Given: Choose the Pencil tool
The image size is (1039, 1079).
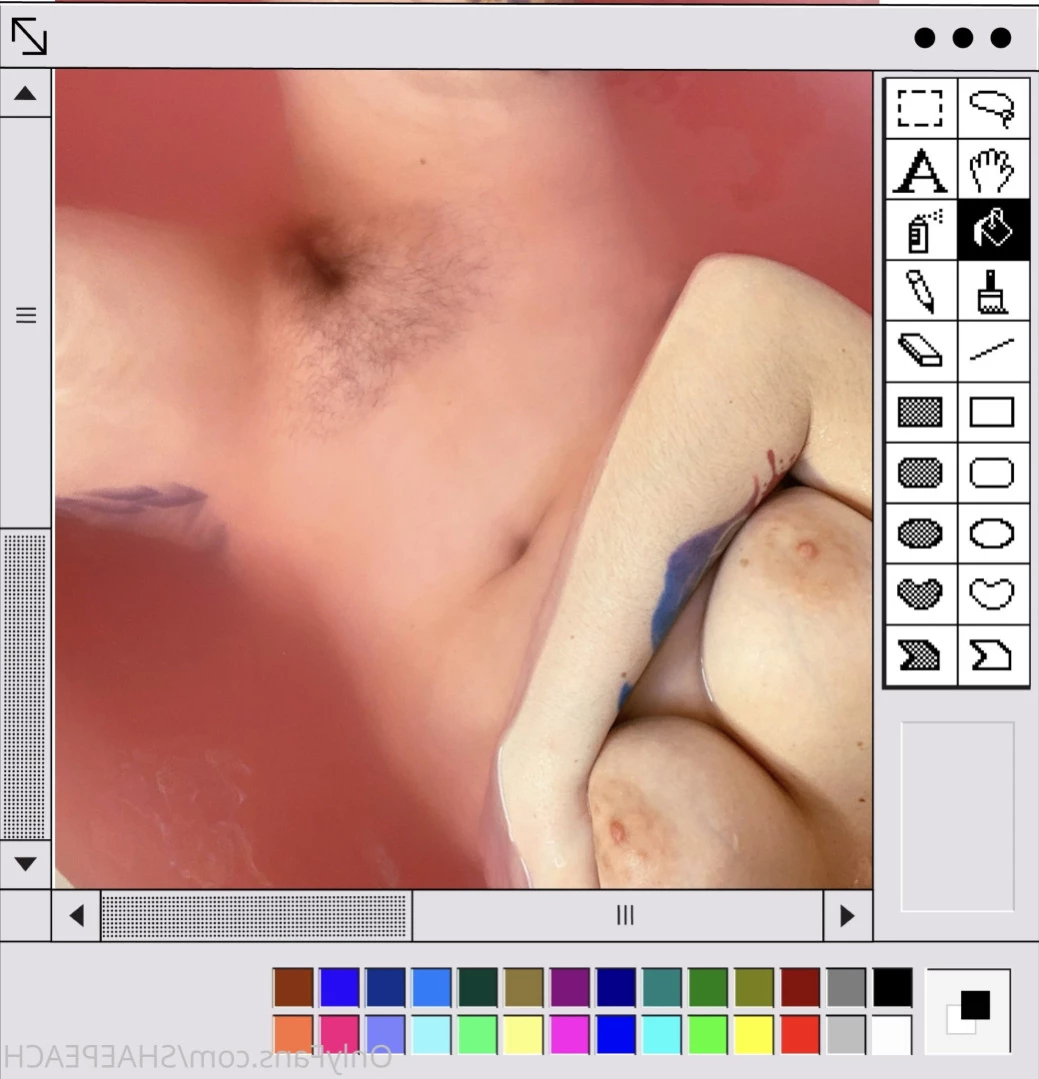Looking at the screenshot, I should tap(920, 290).
